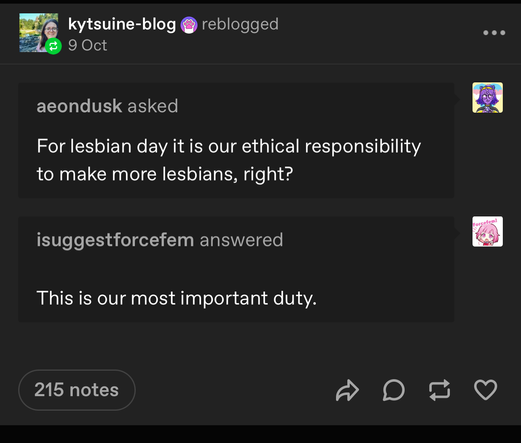The image size is (521, 443).
Task: Click the isuggestforcefem pink-haired avatar
Action: (487, 231)
